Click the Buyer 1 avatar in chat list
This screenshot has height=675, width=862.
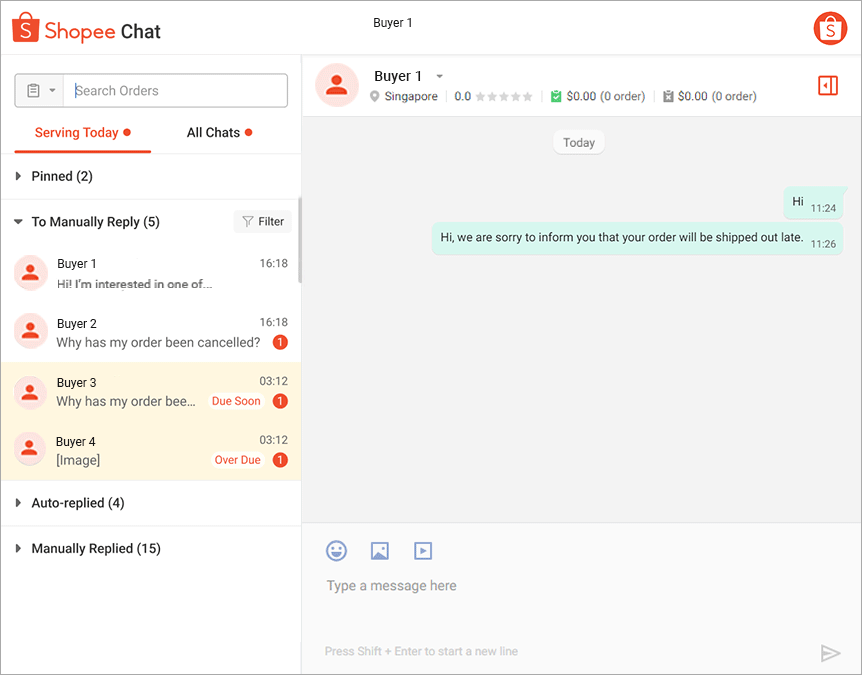coord(30,273)
